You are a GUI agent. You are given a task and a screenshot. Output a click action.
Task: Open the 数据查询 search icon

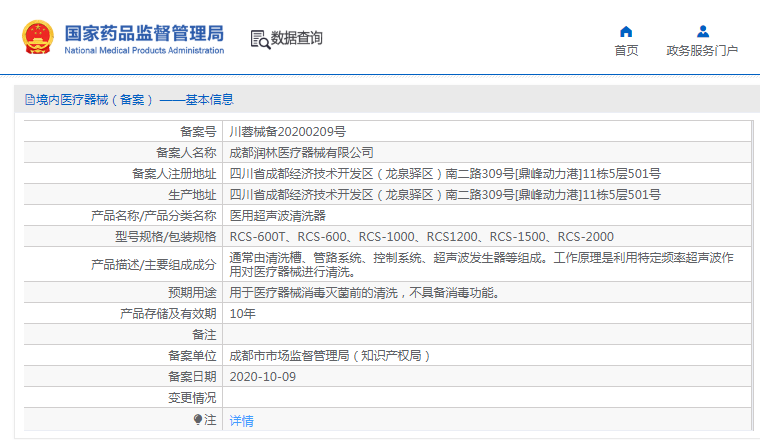click(260, 39)
